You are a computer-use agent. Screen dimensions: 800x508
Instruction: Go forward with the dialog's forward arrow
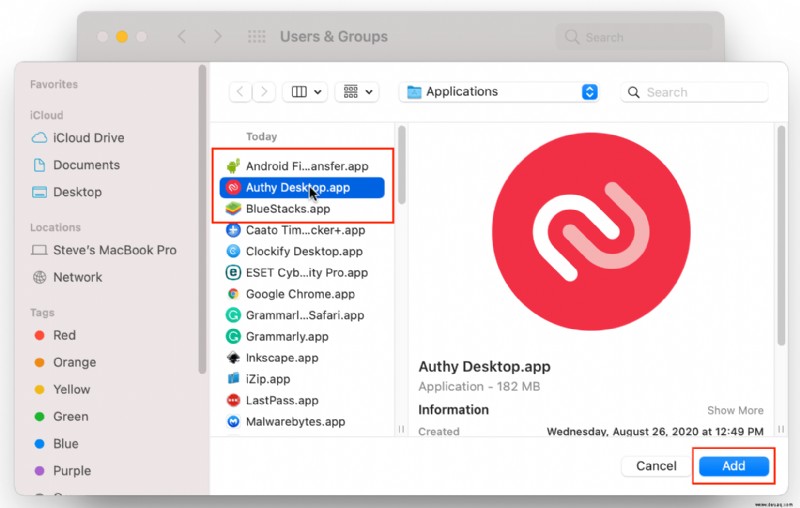pyautogui.click(x=264, y=92)
